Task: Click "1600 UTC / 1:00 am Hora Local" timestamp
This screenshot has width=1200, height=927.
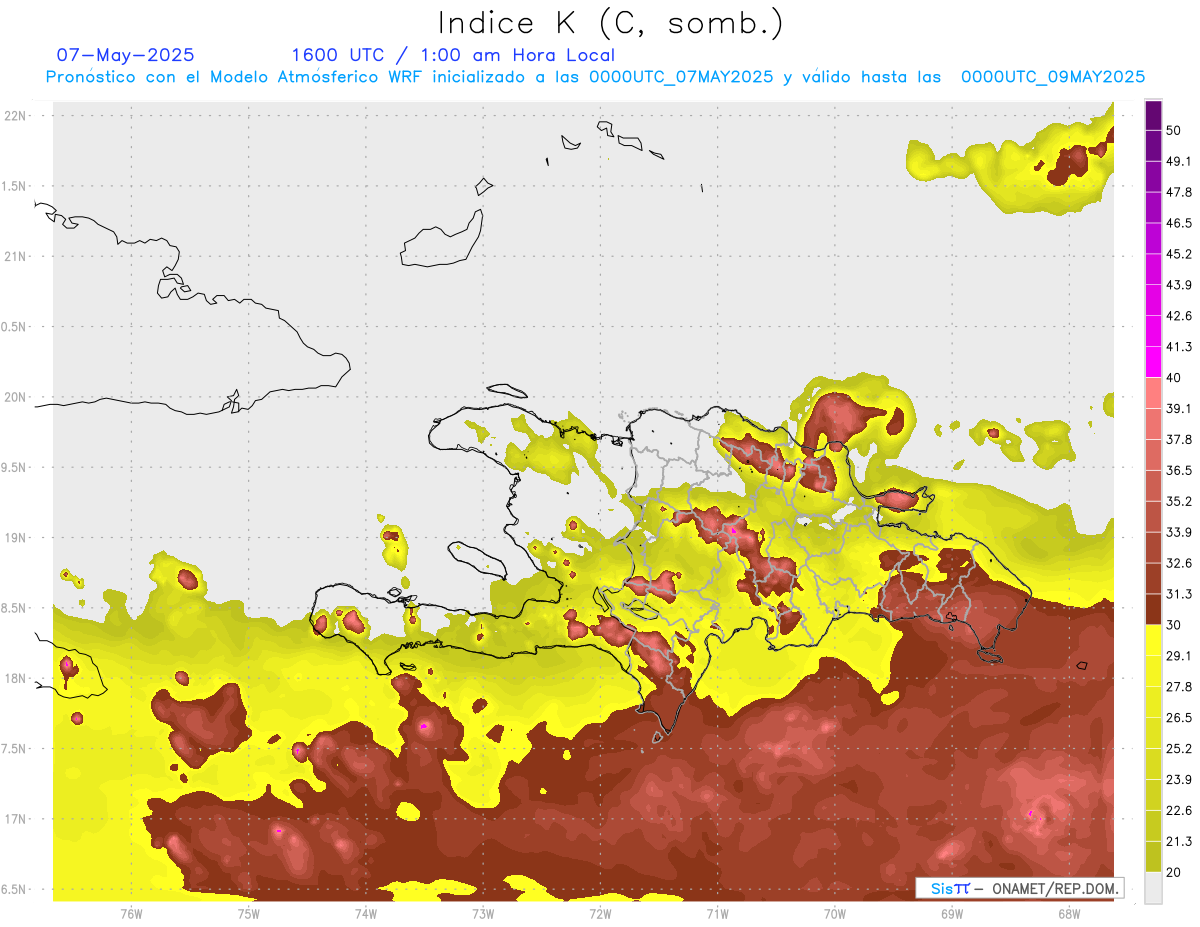Action: (x=453, y=55)
